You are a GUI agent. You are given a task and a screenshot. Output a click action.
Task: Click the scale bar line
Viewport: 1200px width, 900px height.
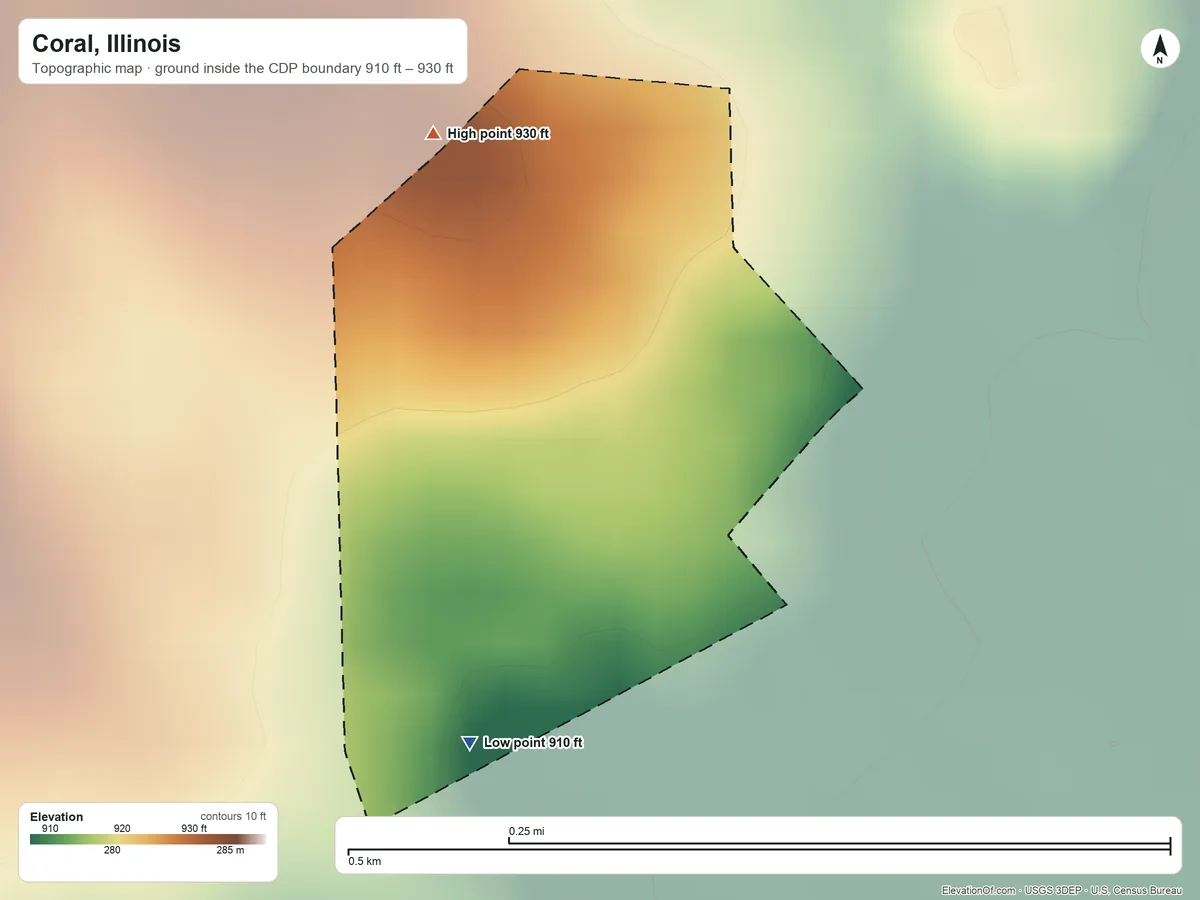(x=759, y=848)
